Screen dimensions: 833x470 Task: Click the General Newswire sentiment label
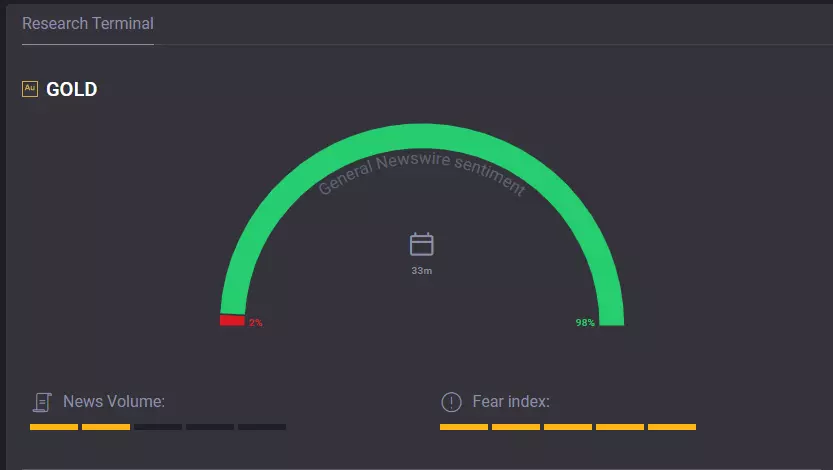(422, 173)
